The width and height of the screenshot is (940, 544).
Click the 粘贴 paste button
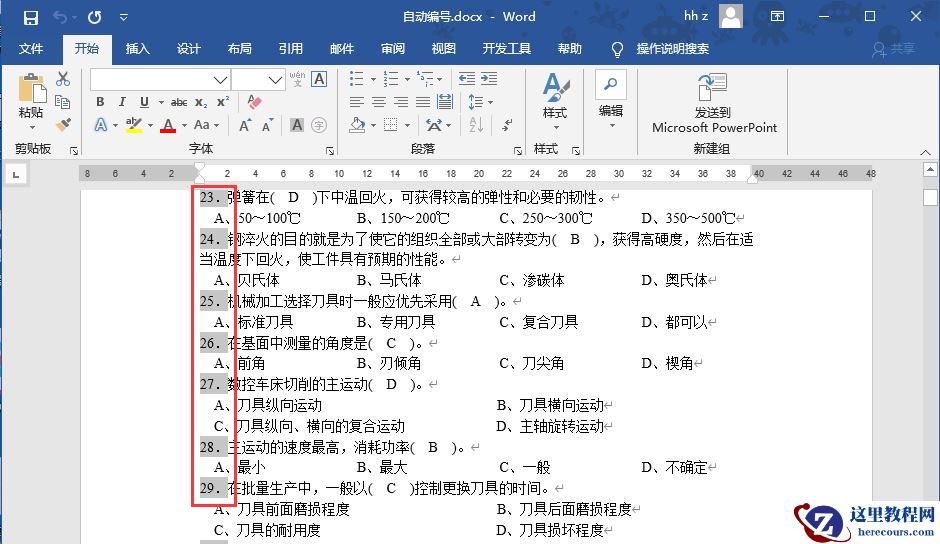click(x=31, y=102)
